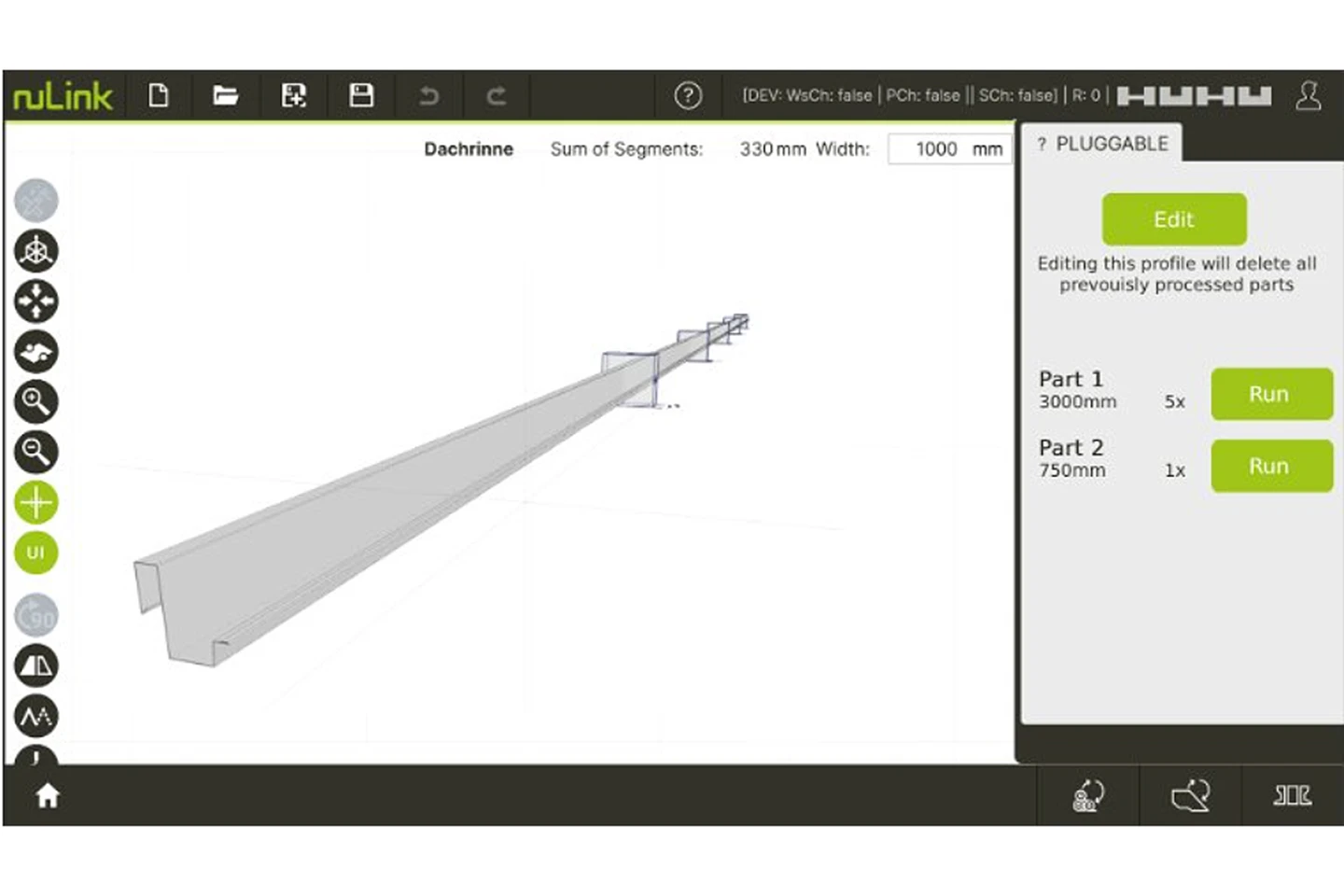Click the 3D orbit view icon
Viewport: 1344px width, 896px height.
36,251
